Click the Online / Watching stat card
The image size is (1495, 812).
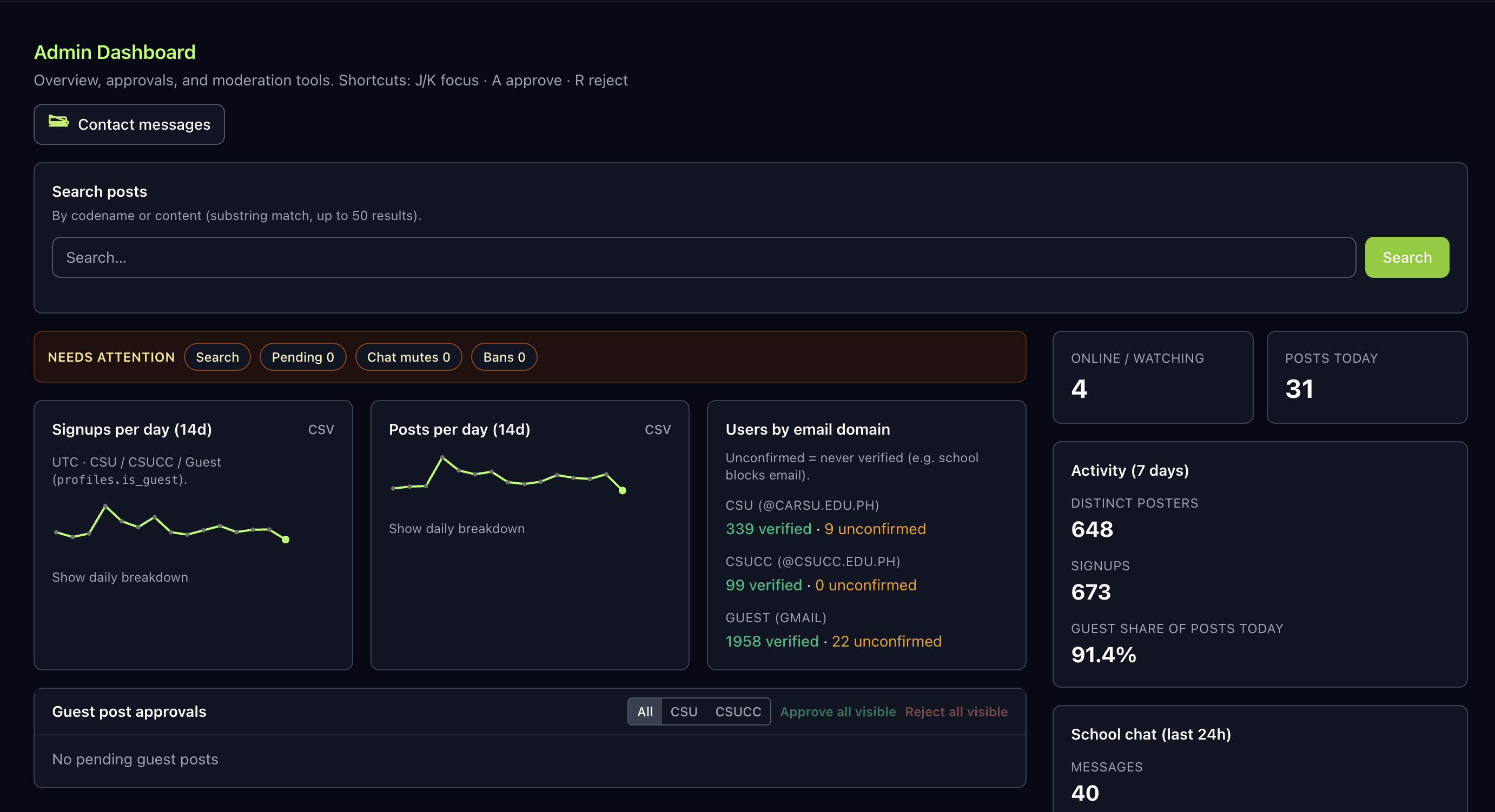(1153, 377)
